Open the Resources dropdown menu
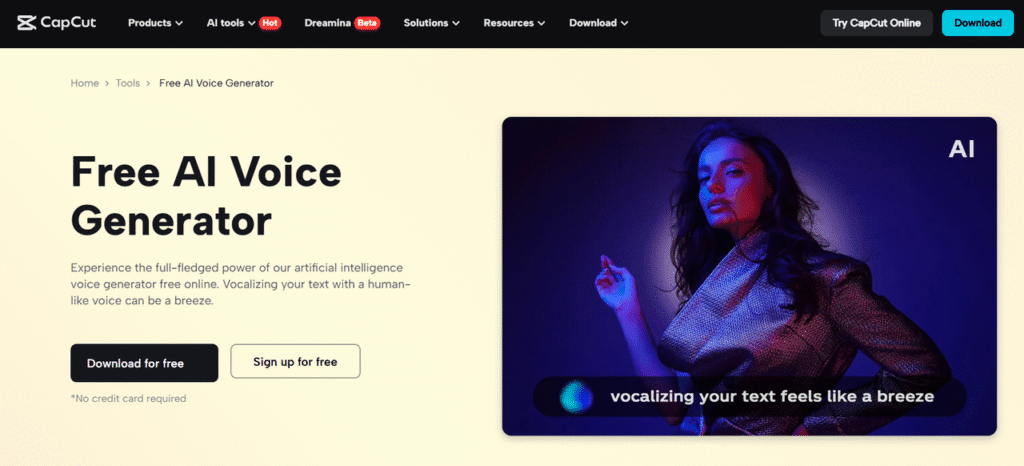 (514, 23)
